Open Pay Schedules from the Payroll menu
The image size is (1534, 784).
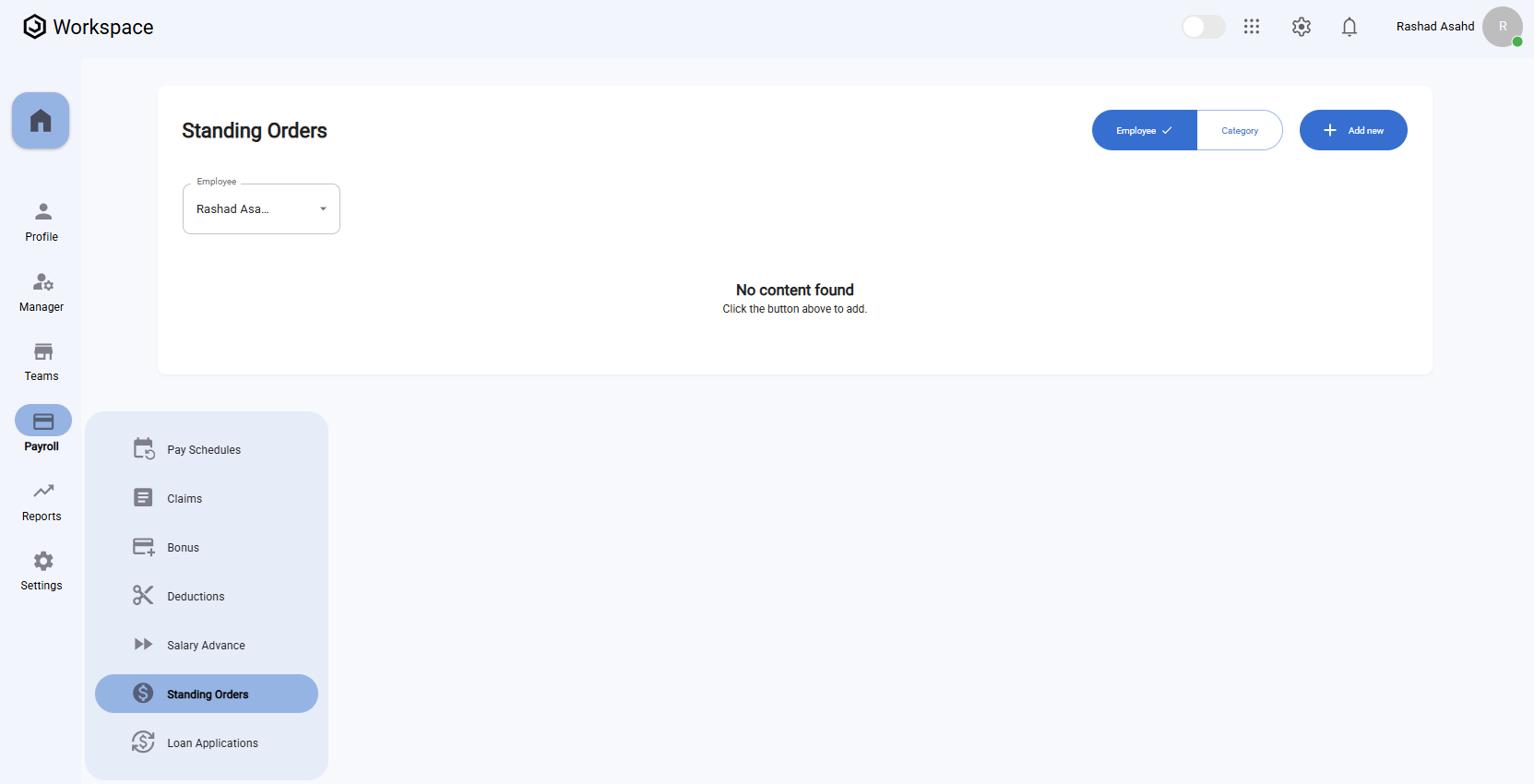coord(204,450)
